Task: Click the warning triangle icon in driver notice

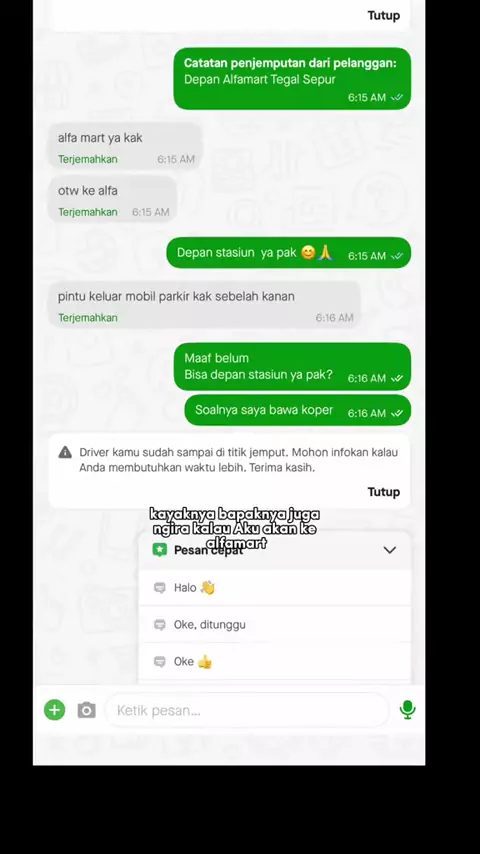Action: point(65,452)
